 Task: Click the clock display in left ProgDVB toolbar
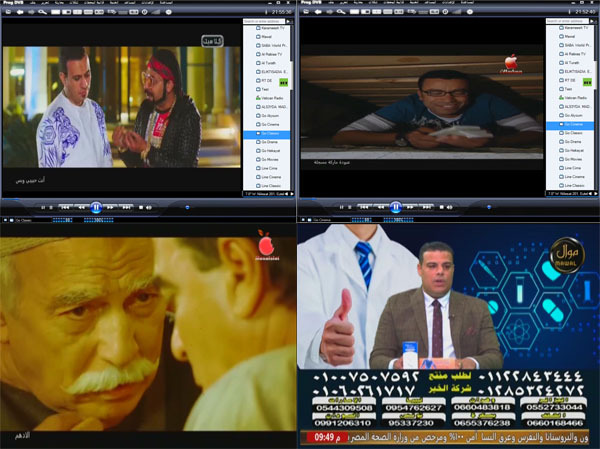(x=282, y=12)
